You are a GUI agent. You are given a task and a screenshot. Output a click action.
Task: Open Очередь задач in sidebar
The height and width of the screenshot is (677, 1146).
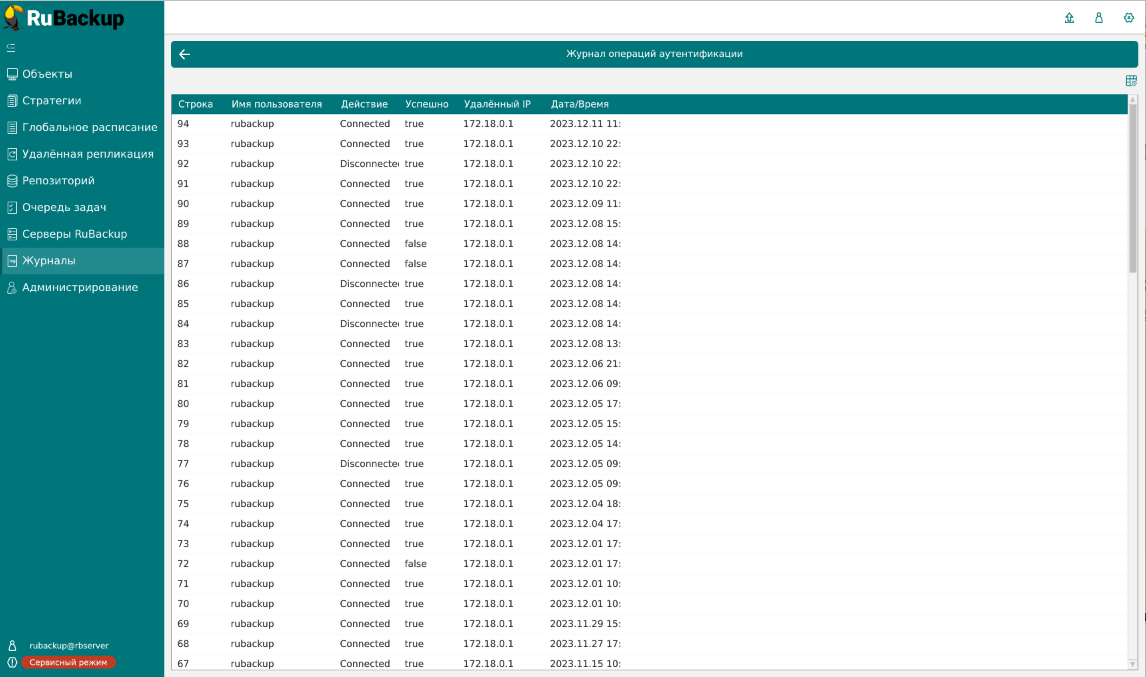pyautogui.click(x=64, y=208)
